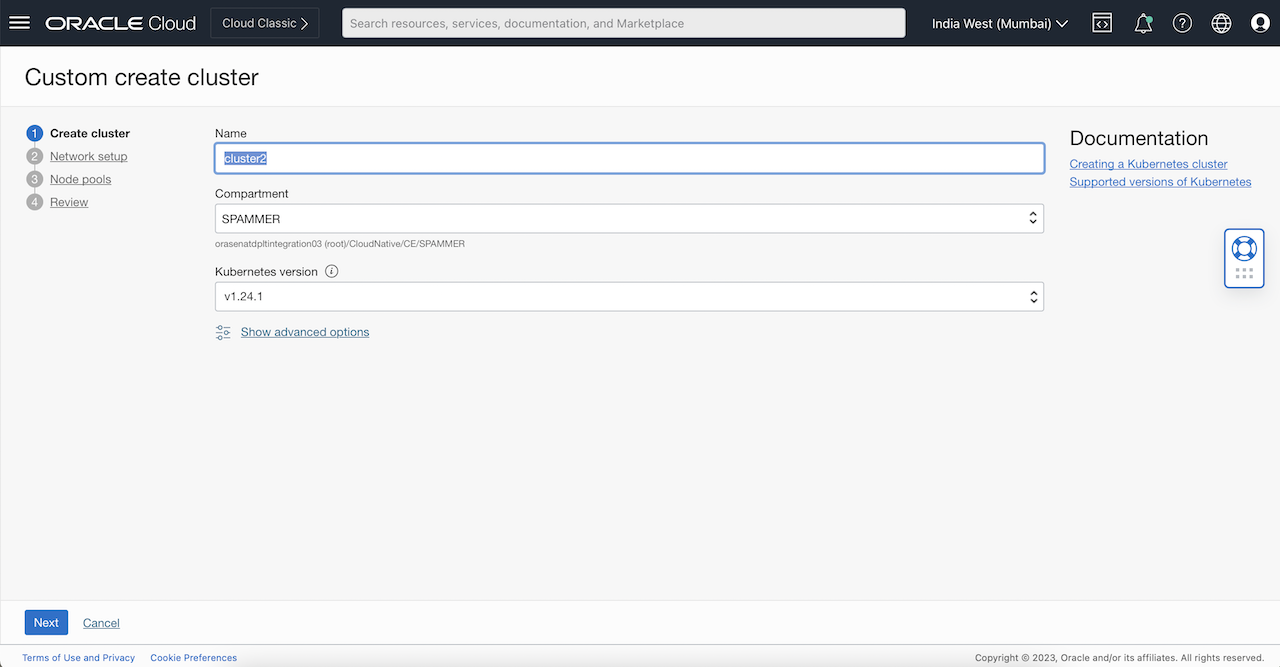Go to the Network setup step
Image resolution: width=1280 pixels, height=667 pixels.
pos(89,156)
